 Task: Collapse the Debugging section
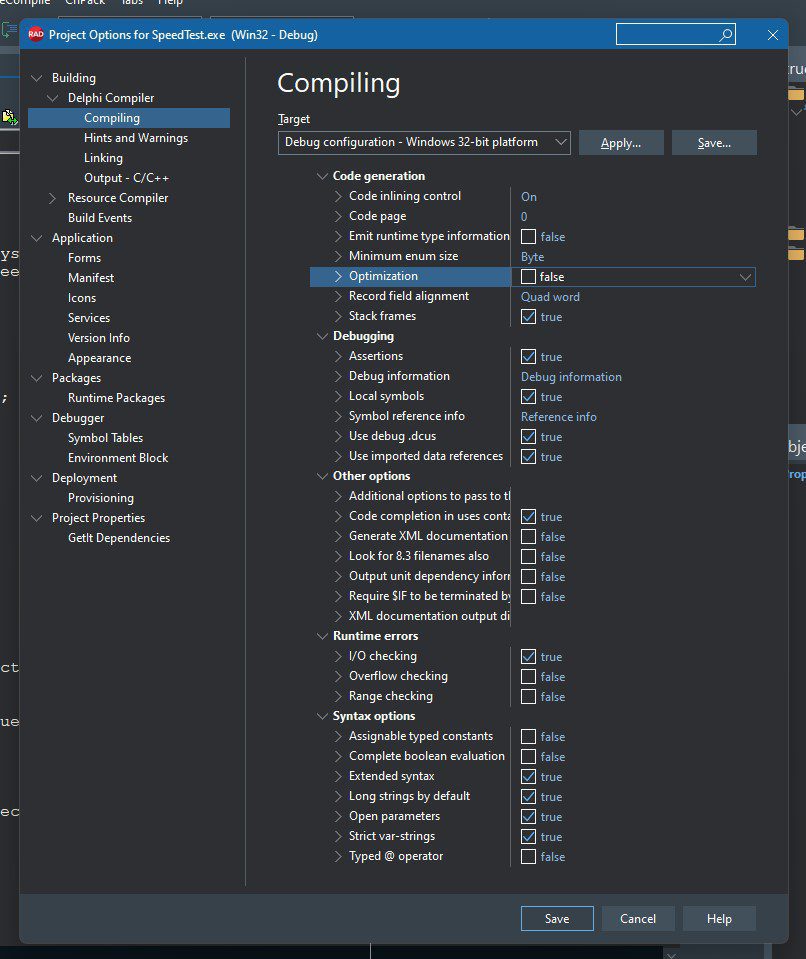click(322, 336)
